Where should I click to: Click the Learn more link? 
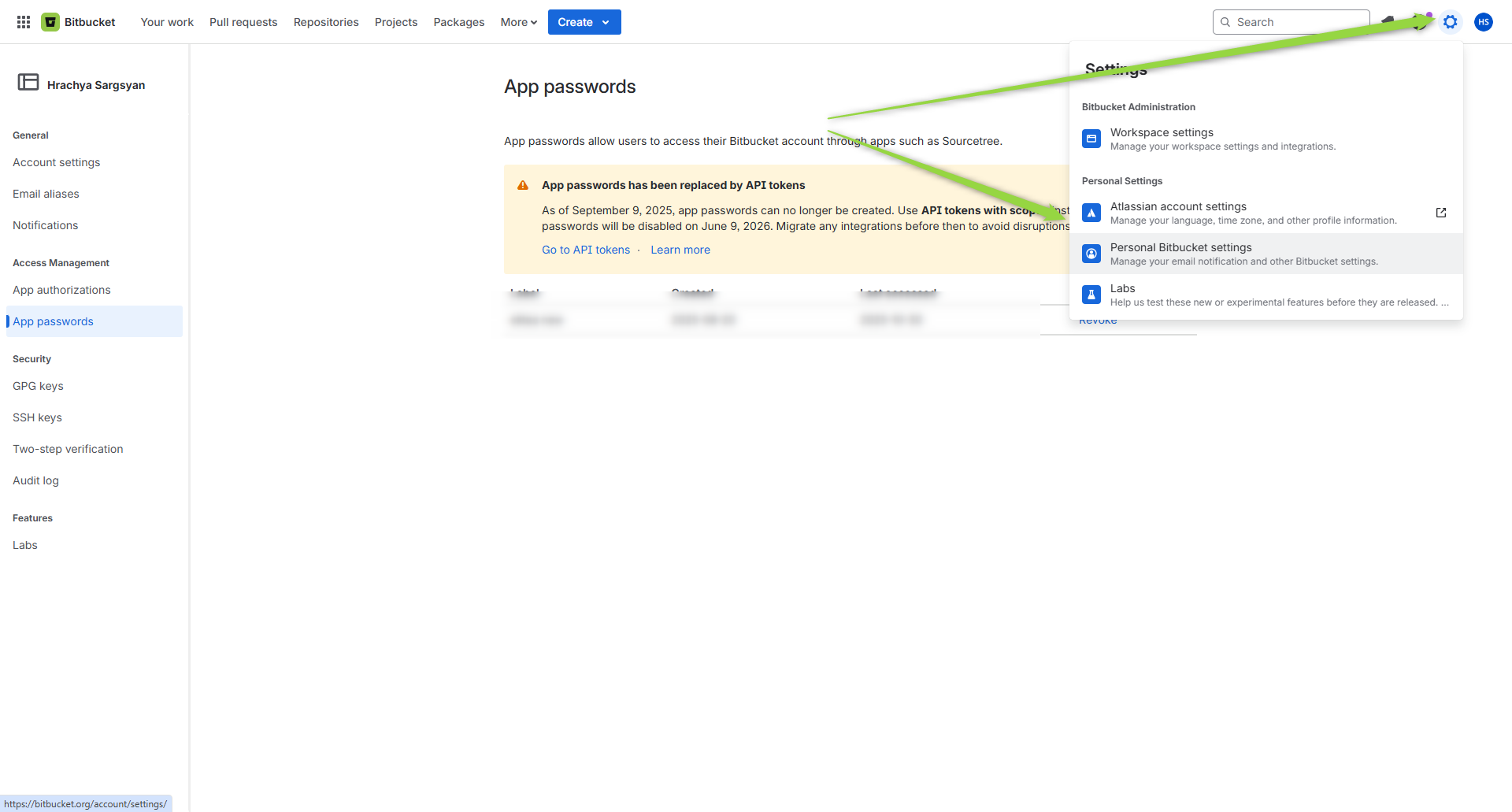680,250
